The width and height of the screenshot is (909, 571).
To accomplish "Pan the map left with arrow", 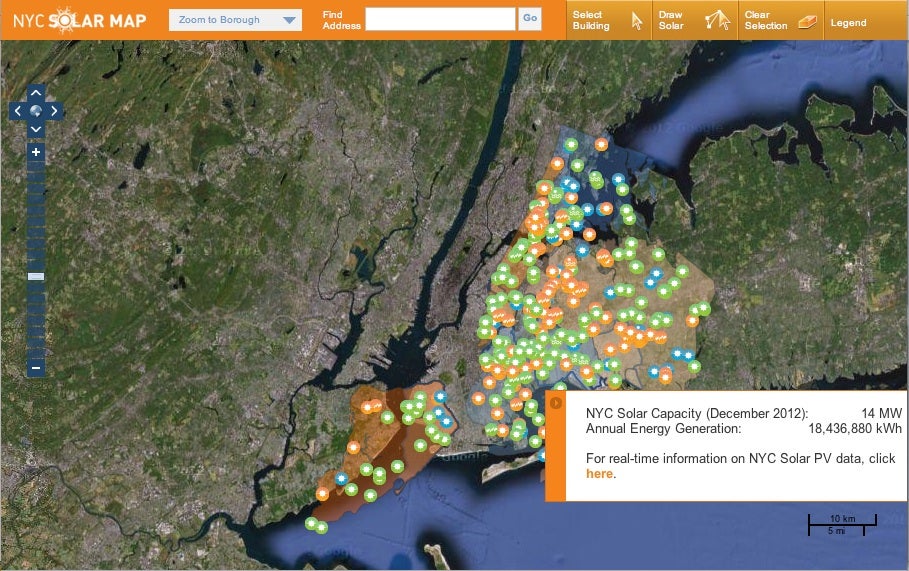I will 18,111.
